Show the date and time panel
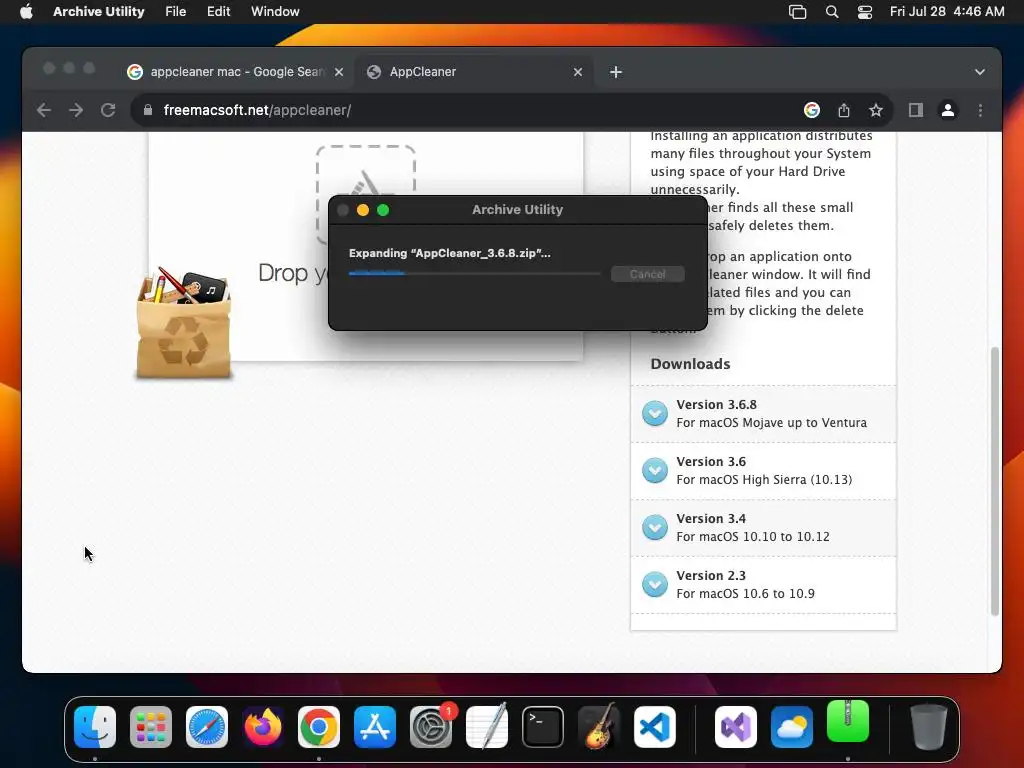 (x=947, y=11)
